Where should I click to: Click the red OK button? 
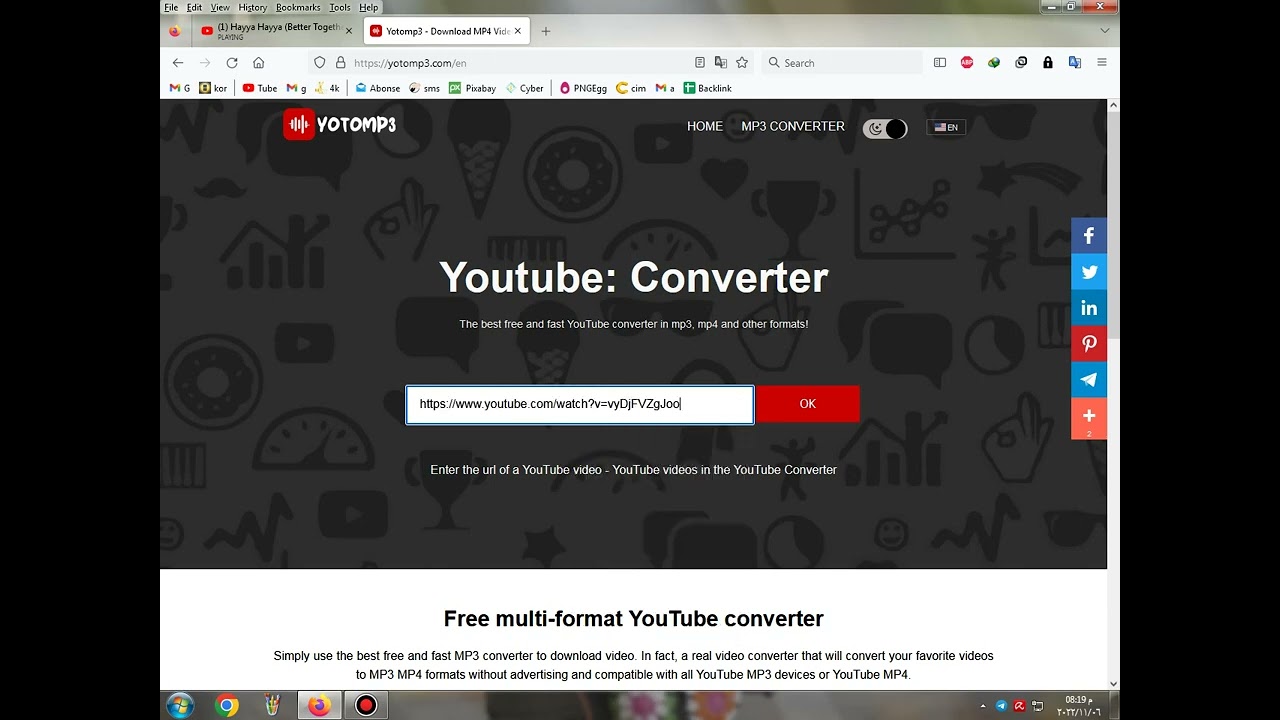pyautogui.click(x=808, y=404)
